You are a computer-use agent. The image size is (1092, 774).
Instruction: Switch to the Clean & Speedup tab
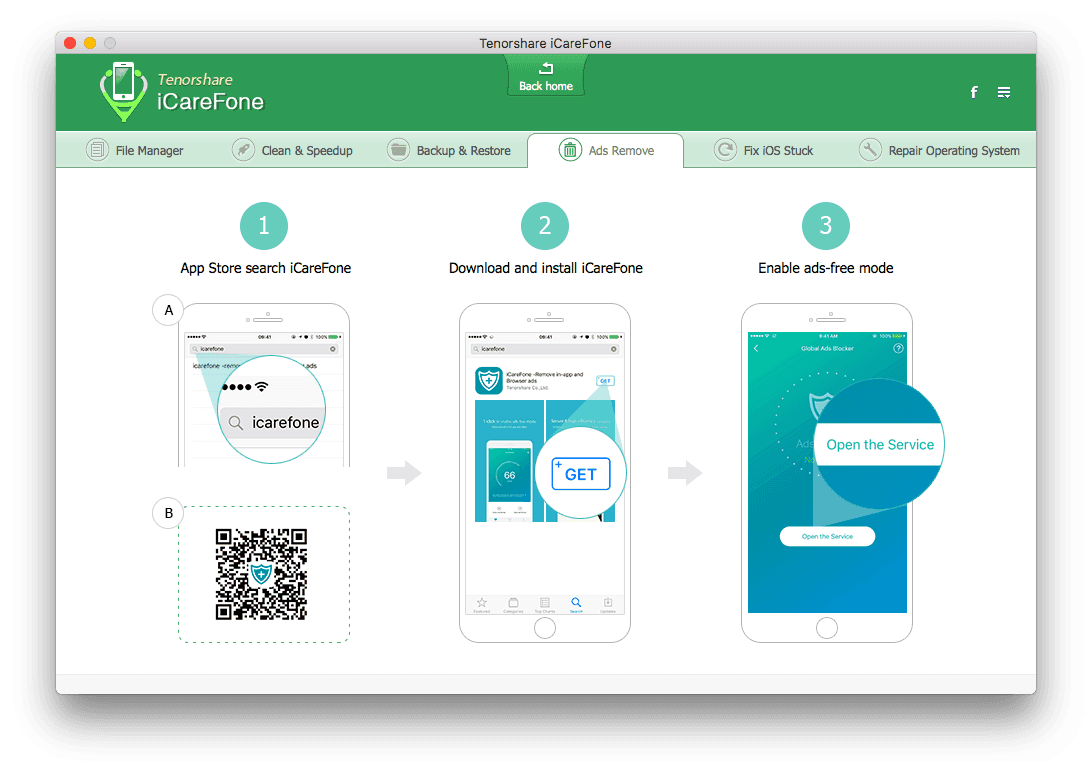(x=292, y=150)
